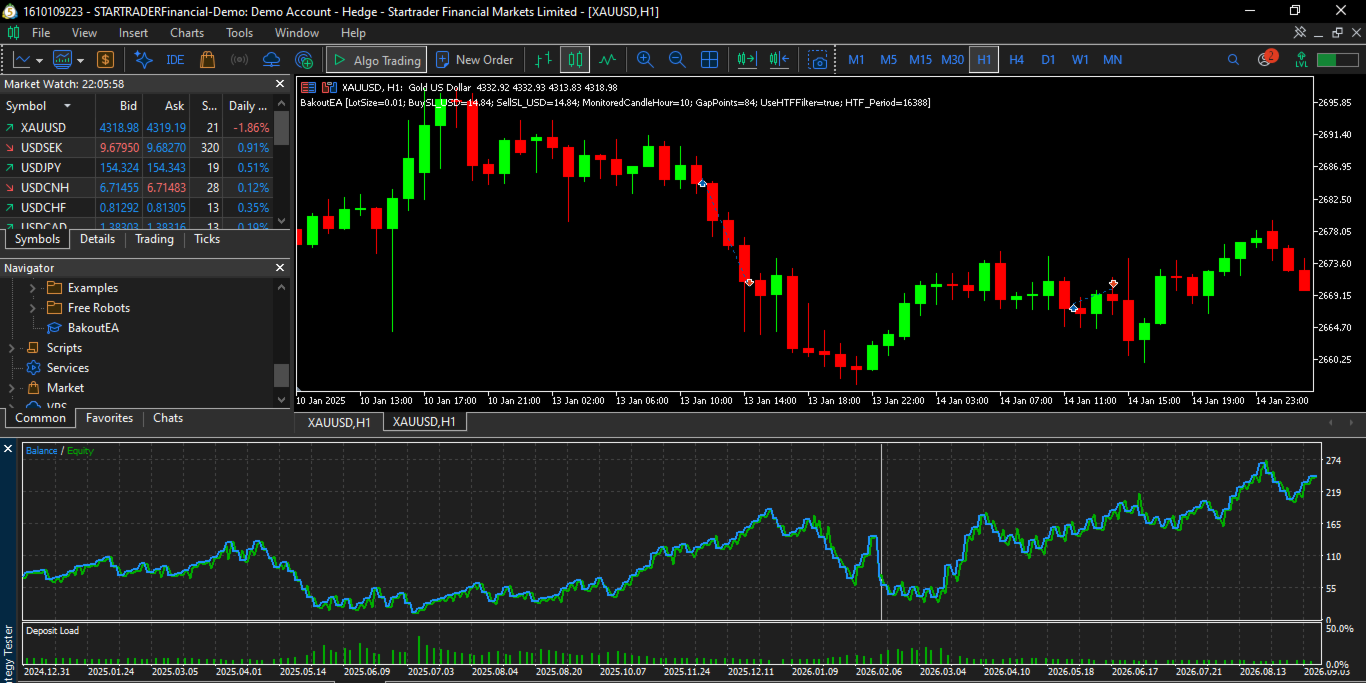Switch to the Favorites navigator tab
The image size is (1366, 683).
pyautogui.click(x=109, y=418)
